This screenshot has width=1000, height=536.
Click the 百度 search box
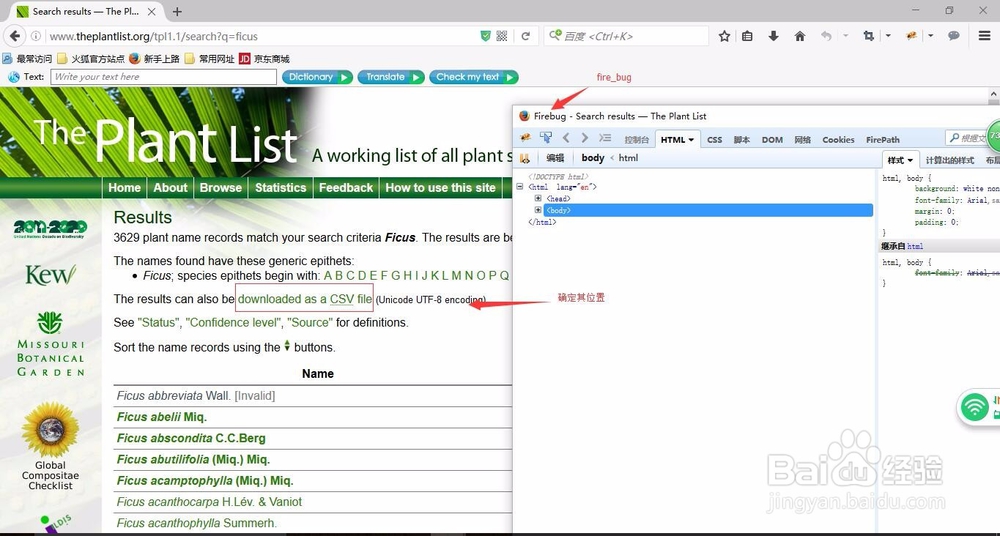[626, 36]
